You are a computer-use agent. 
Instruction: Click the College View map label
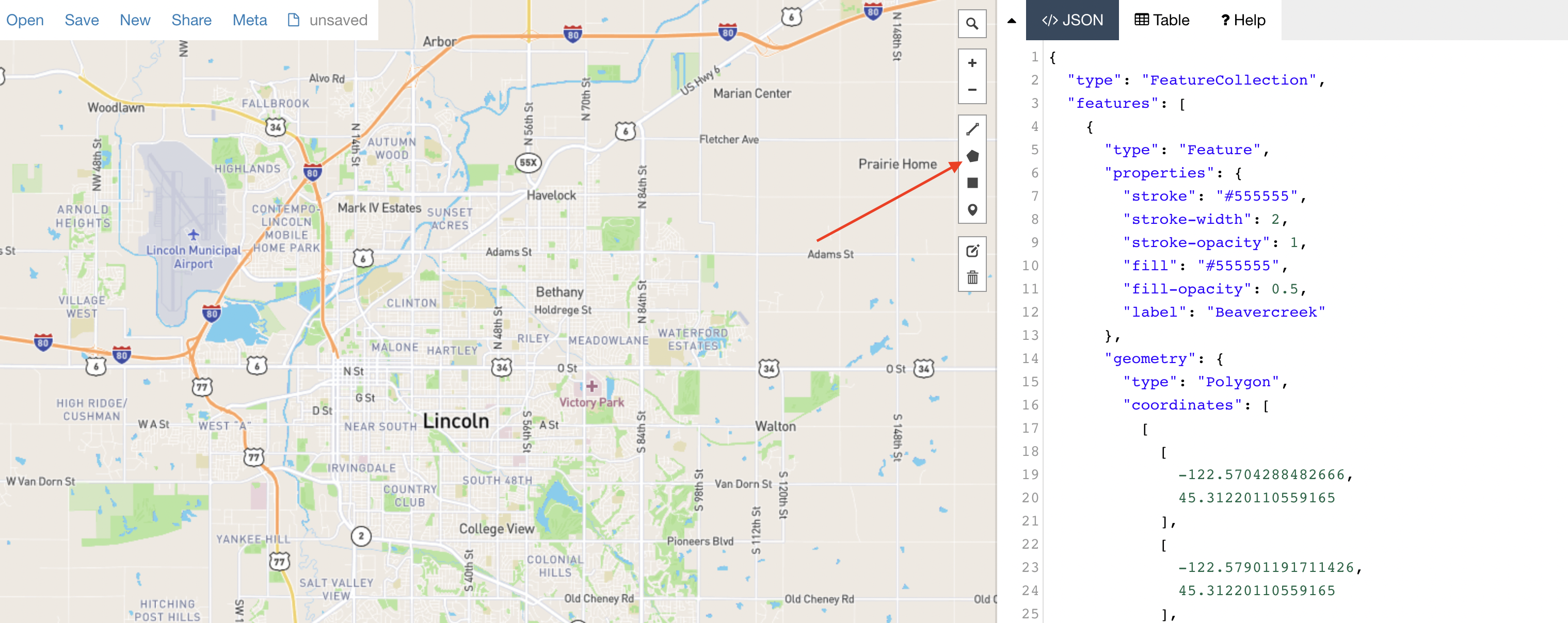point(497,529)
